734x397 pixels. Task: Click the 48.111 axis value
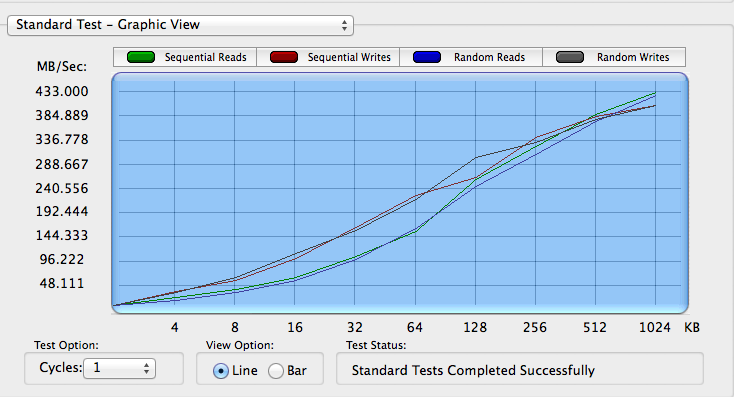coord(62,283)
